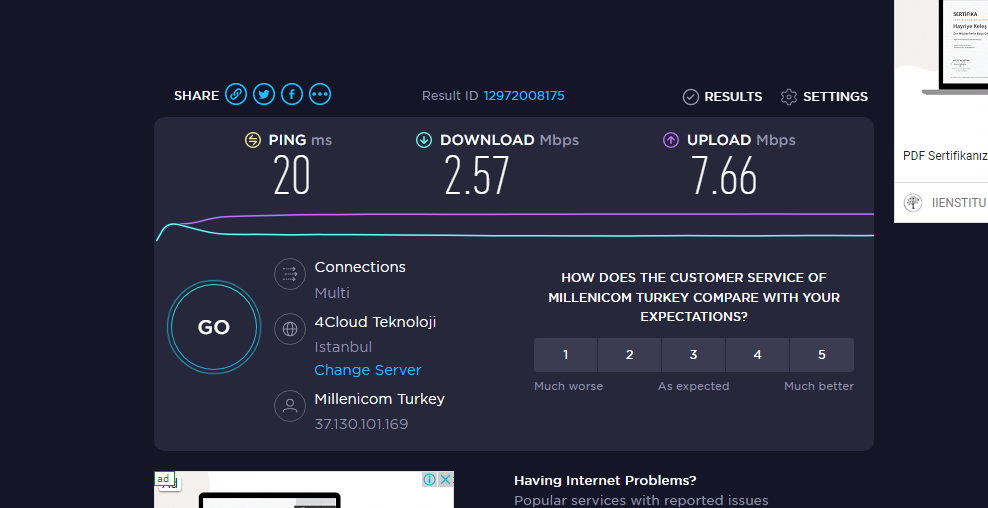Viewport: 988px width, 508px height.
Task: Click the yellow PING icon
Action: [253, 140]
